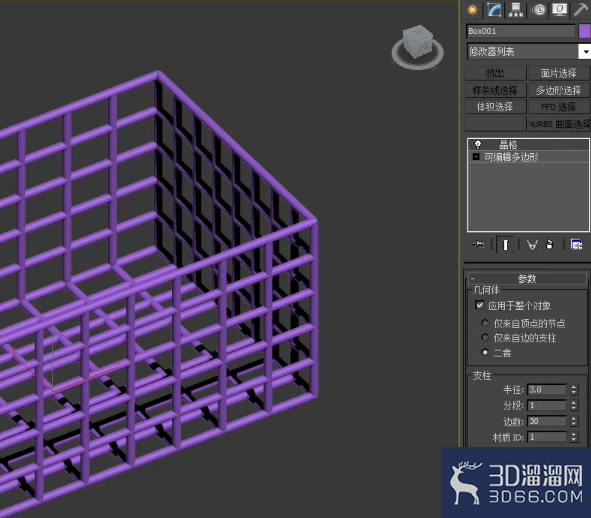Click Make Unique icon
The height and width of the screenshot is (518, 591).
(x=532, y=245)
